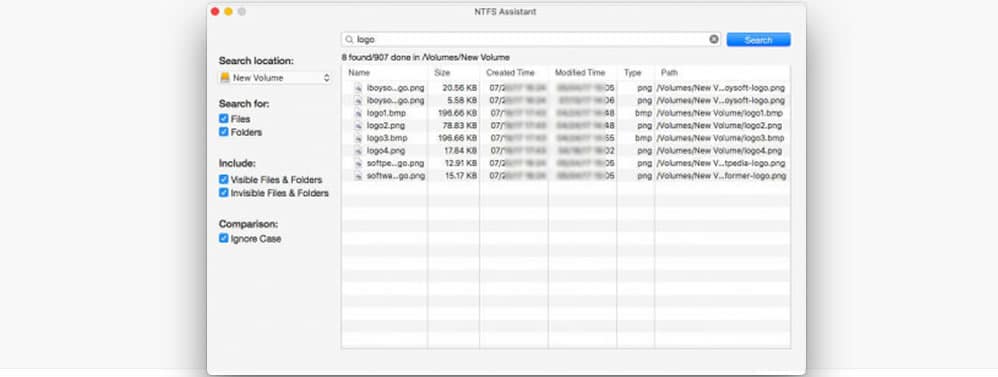Click path /Volumes/New Volume/logo2.png

click(x=720, y=125)
